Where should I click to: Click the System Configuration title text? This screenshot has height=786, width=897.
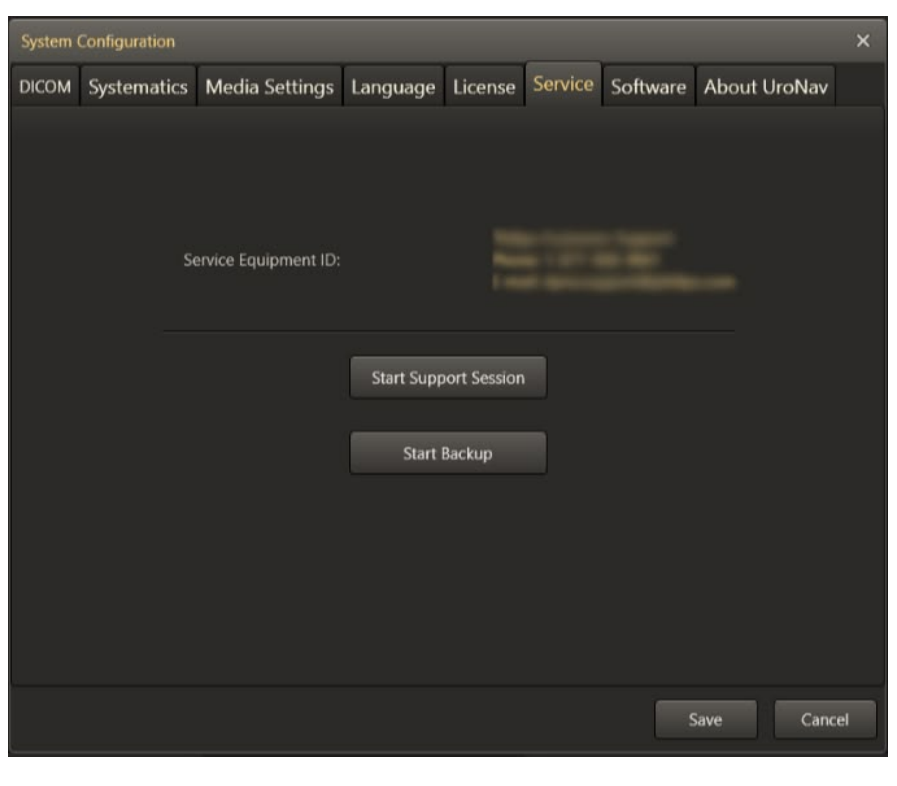point(98,41)
